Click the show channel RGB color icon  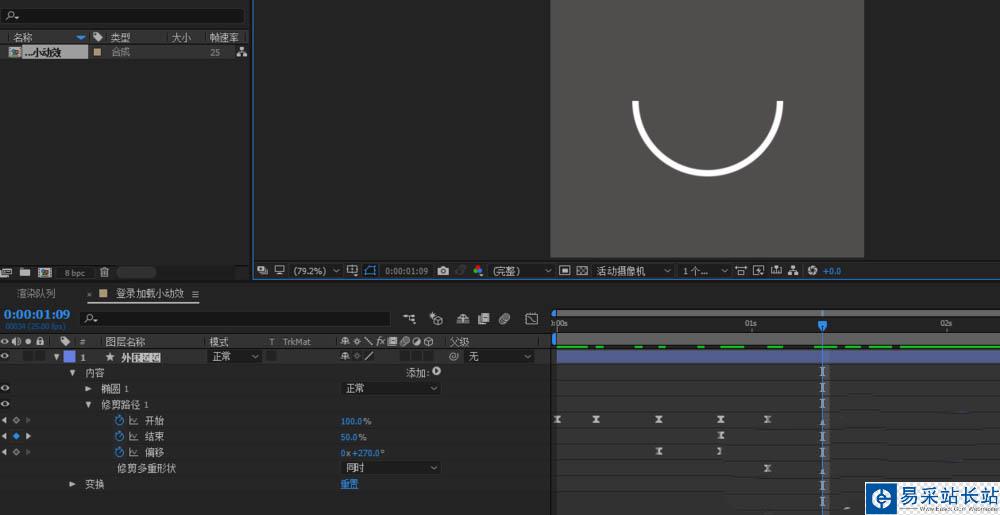click(x=478, y=271)
